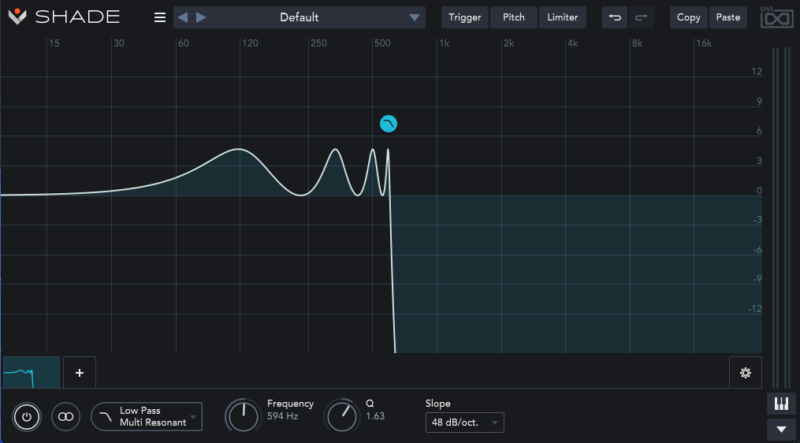Open the 48 dB/oct. Slope dropdown
The image size is (800, 443).
(465, 423)
